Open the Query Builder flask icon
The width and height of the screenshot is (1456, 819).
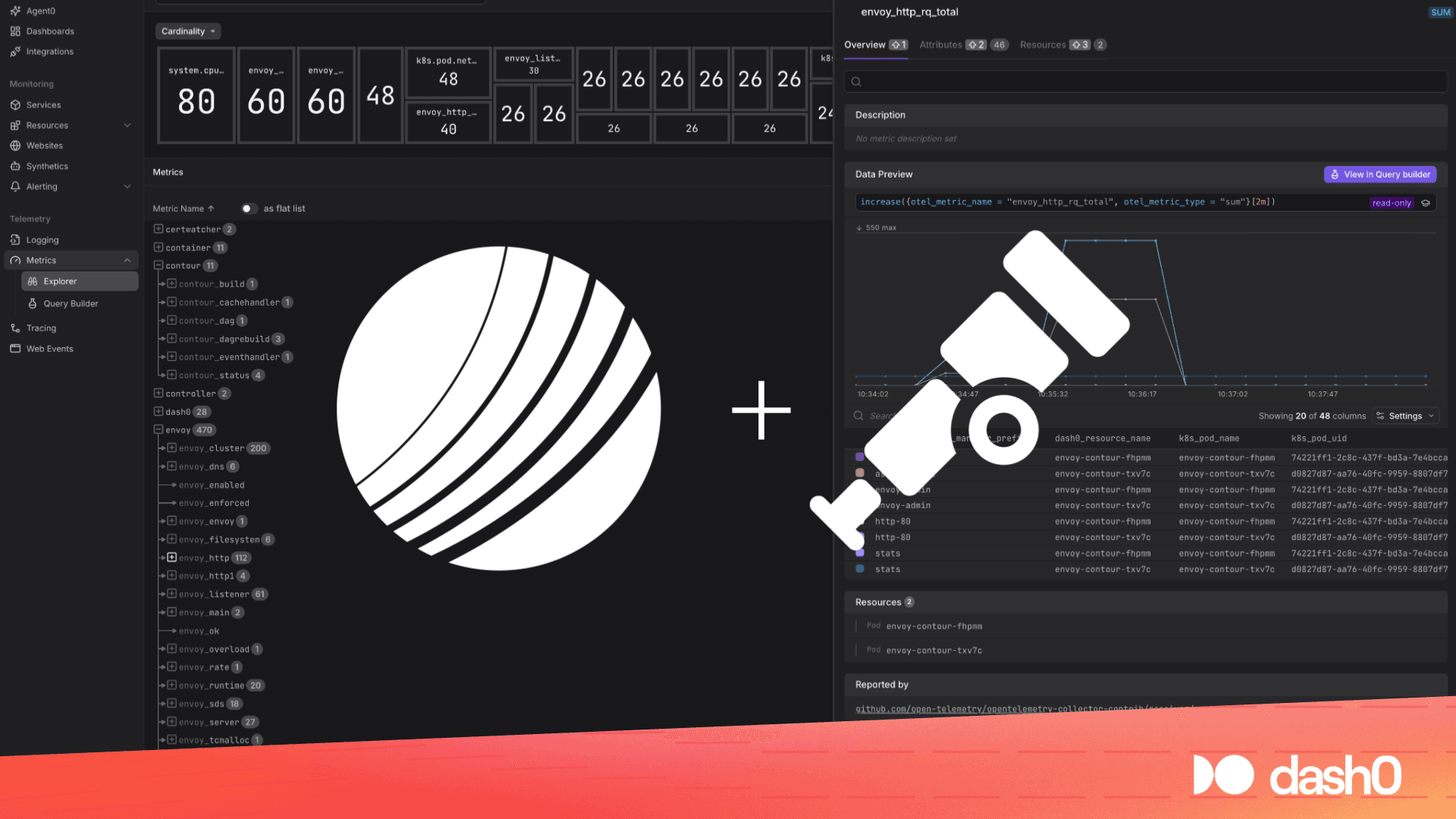click(x=33, y=303)
